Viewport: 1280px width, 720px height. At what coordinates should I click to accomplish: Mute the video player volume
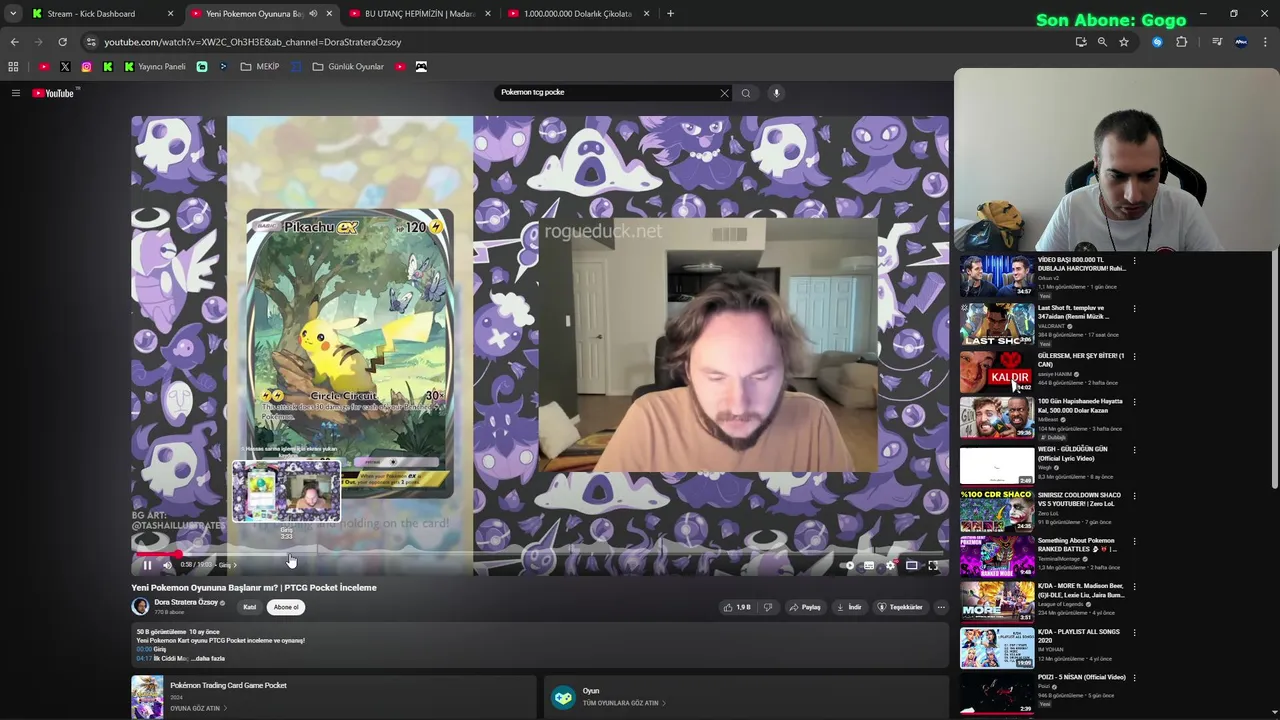[x=167, y=565]
